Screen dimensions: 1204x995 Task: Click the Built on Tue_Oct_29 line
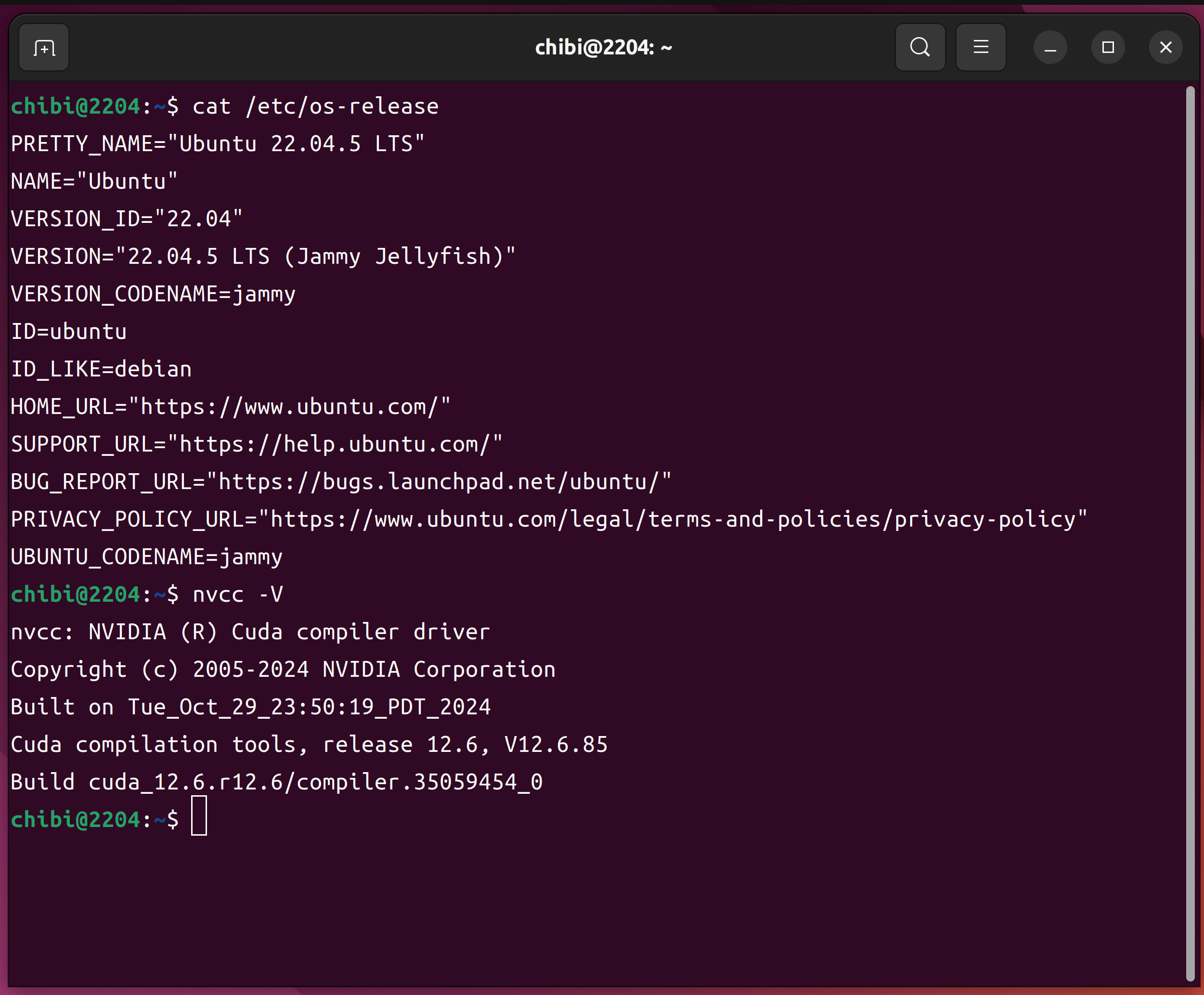(250, 707)
